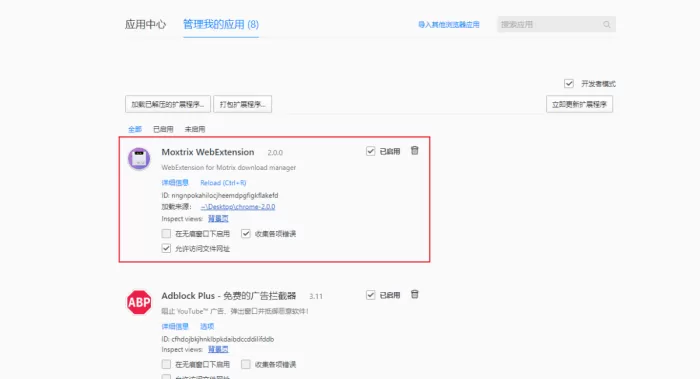
Task: Toggle the 开发者模式 checkbox
Action: pyautogui.click(x=569, y=83)
